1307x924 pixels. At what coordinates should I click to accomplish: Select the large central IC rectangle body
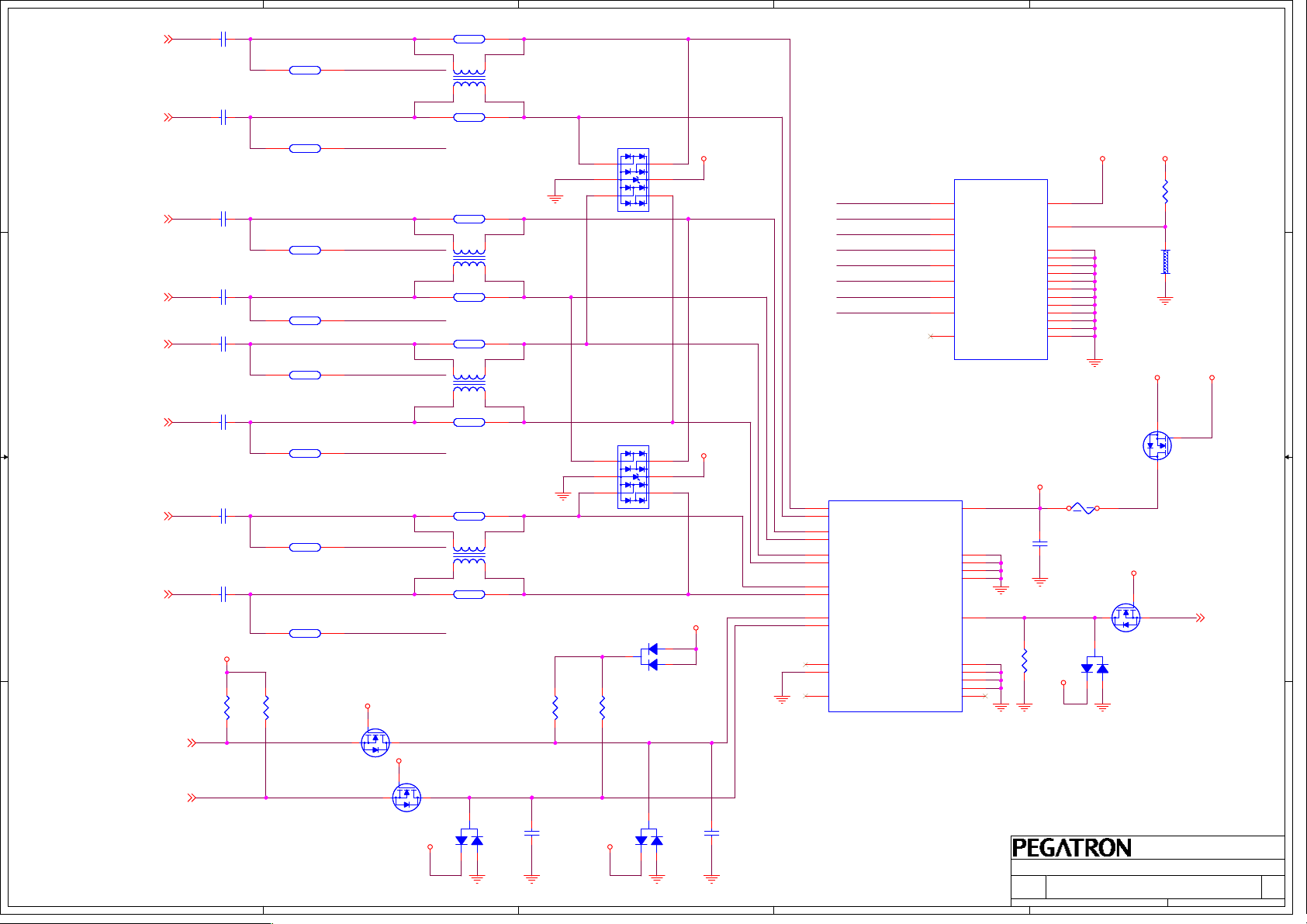pos(895,606)
